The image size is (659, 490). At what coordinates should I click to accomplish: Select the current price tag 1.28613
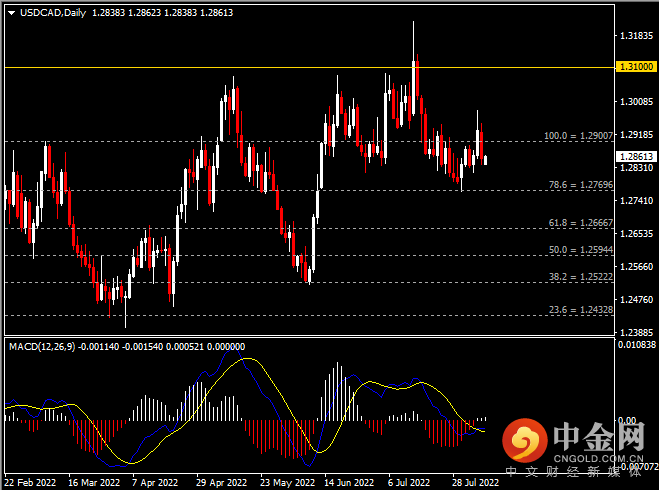point(636,157)
